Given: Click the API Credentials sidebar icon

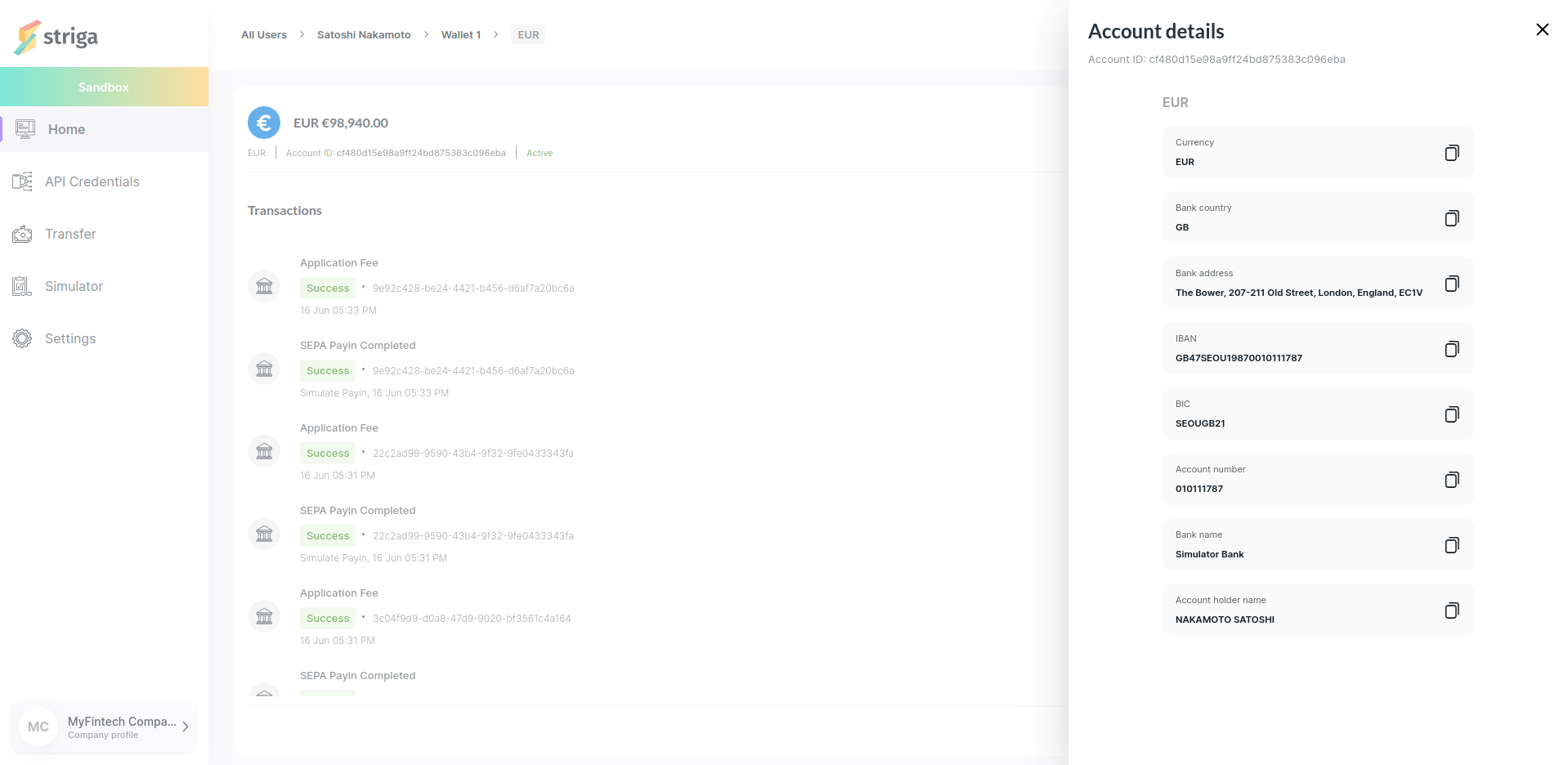Looking at the screenshot, I should pyautogui.click(x=23, y=181).
